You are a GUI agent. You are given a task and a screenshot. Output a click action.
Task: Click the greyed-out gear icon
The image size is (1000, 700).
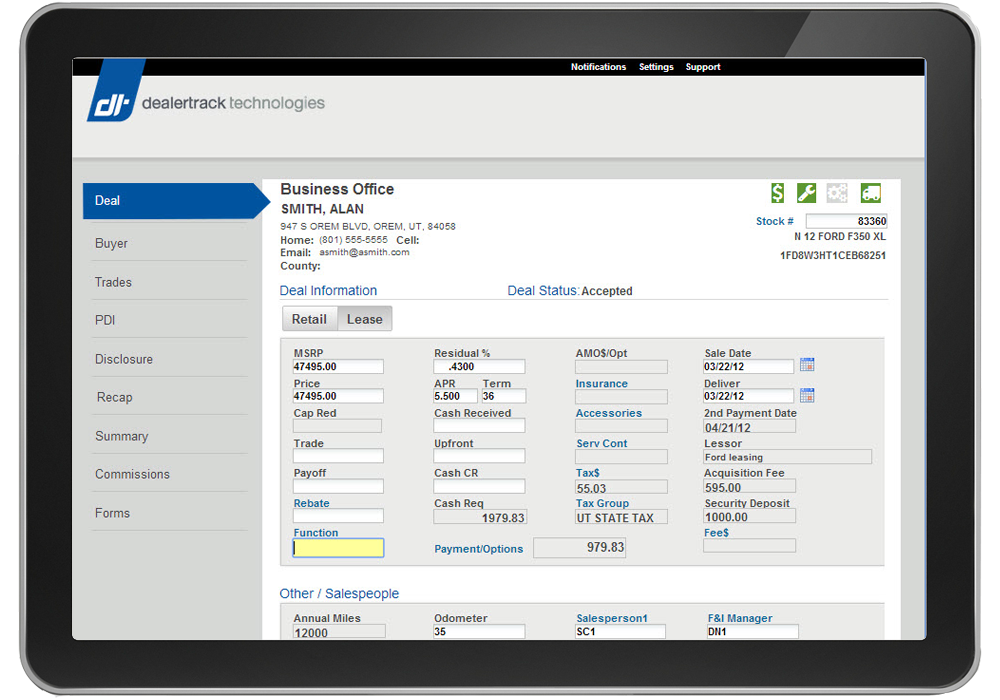click(x=837, y=193)
